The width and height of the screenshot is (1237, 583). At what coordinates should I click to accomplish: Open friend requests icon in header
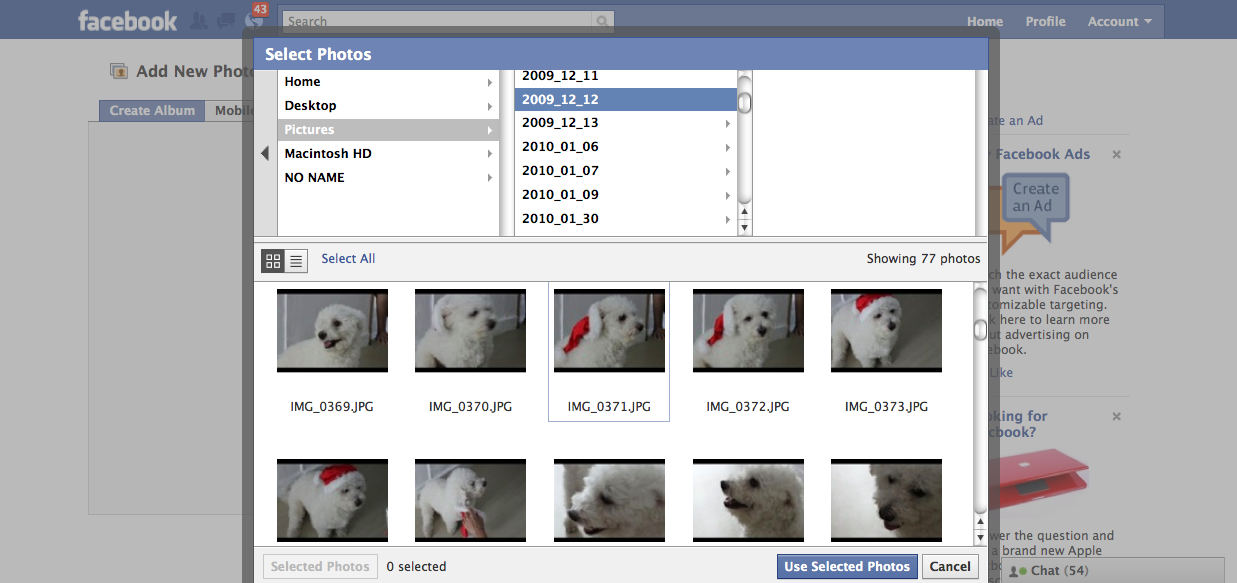[198, 17]
